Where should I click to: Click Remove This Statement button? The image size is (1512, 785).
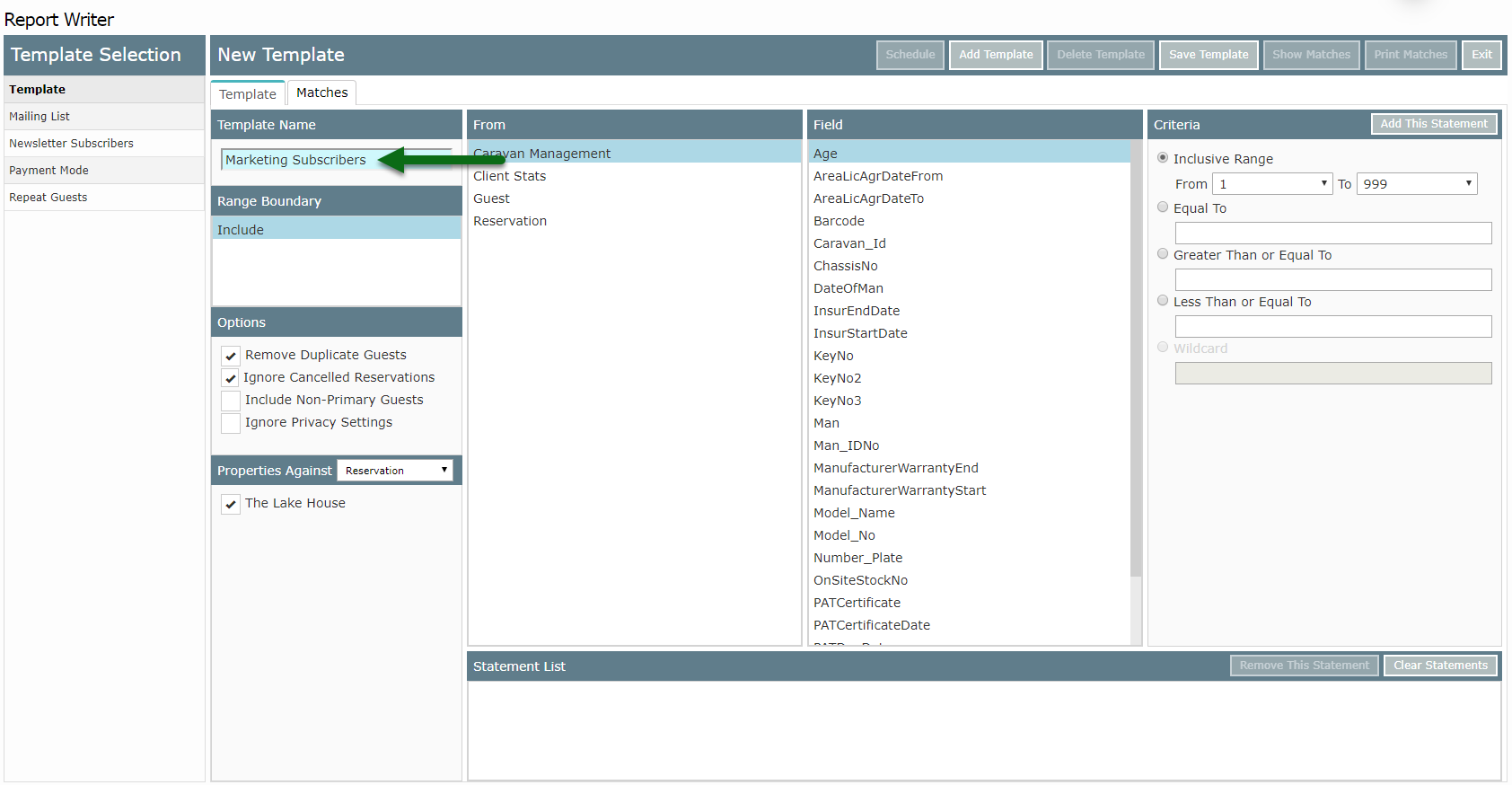pyautogui.click(x=1304, y=666)
